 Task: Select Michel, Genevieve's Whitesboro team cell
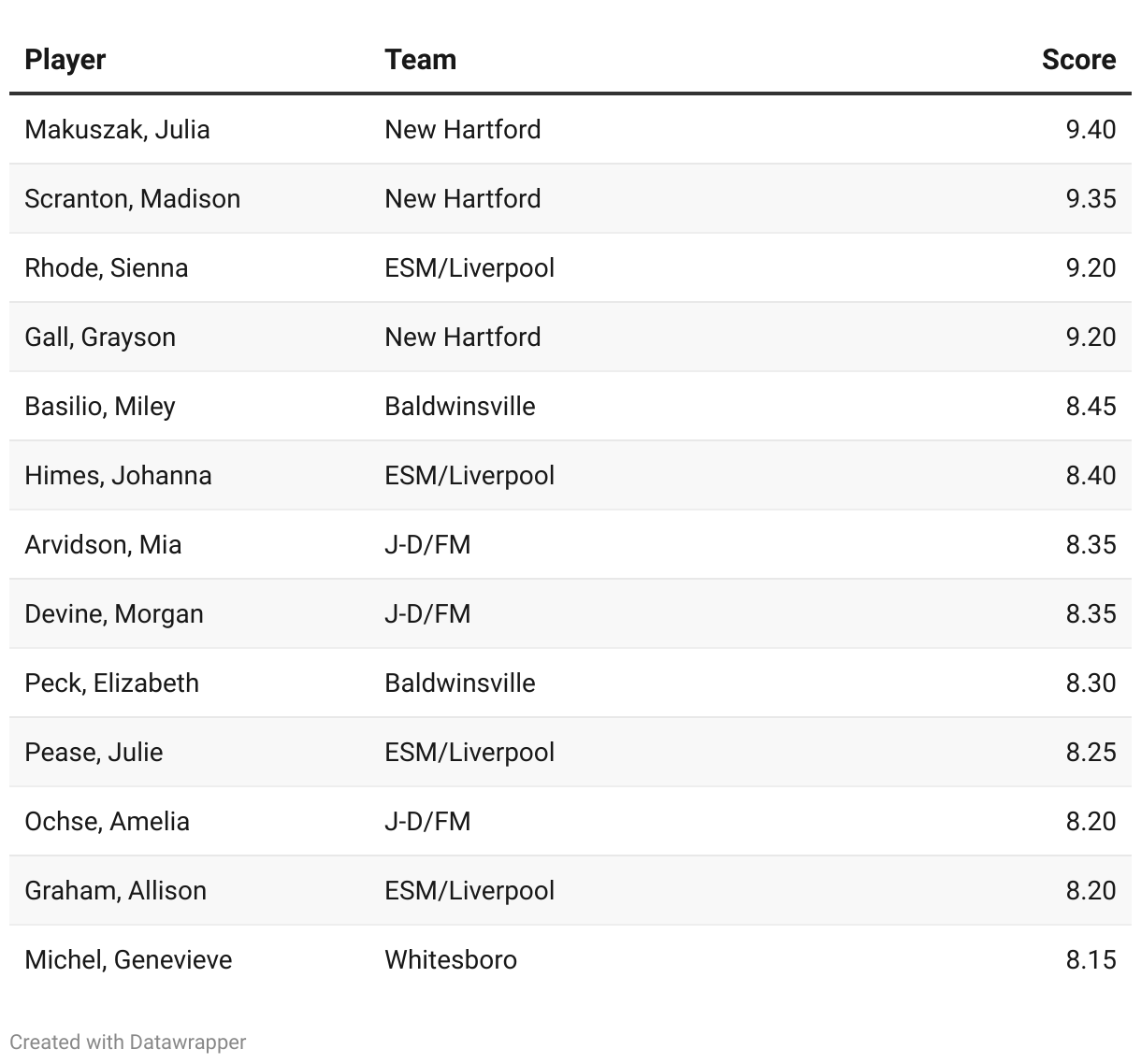[x=451, y=959]
